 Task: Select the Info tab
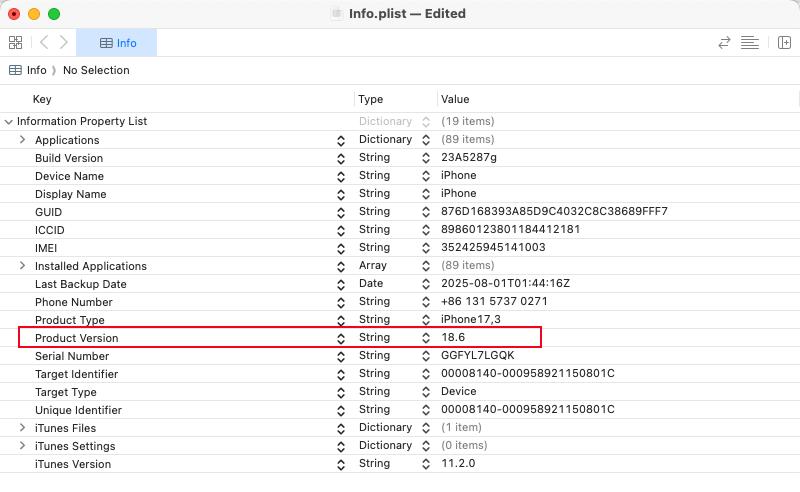116,43
